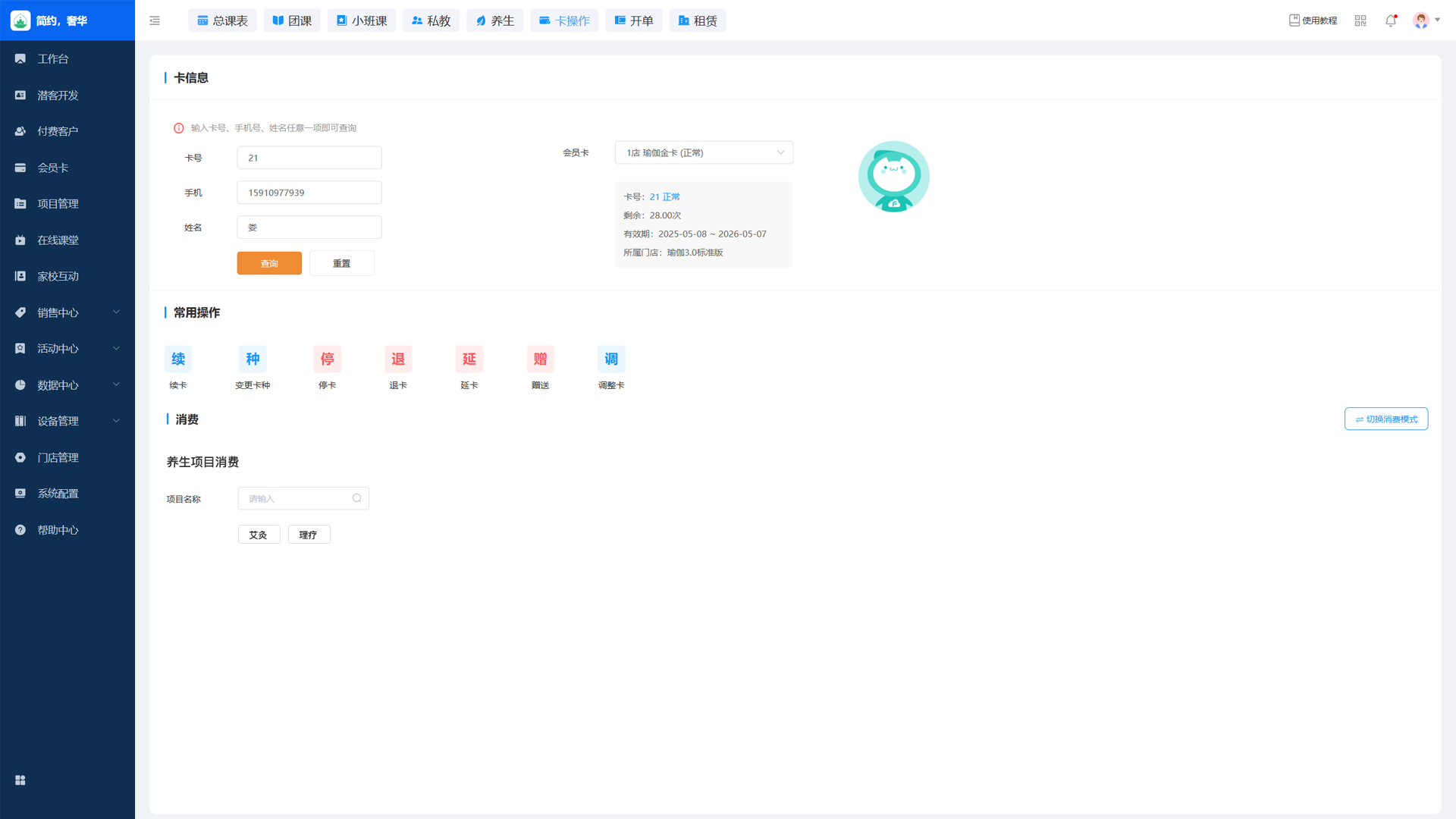
Task: Click the 赠送 gift icon
Action: pyautogui.click(x=540, y=359)
